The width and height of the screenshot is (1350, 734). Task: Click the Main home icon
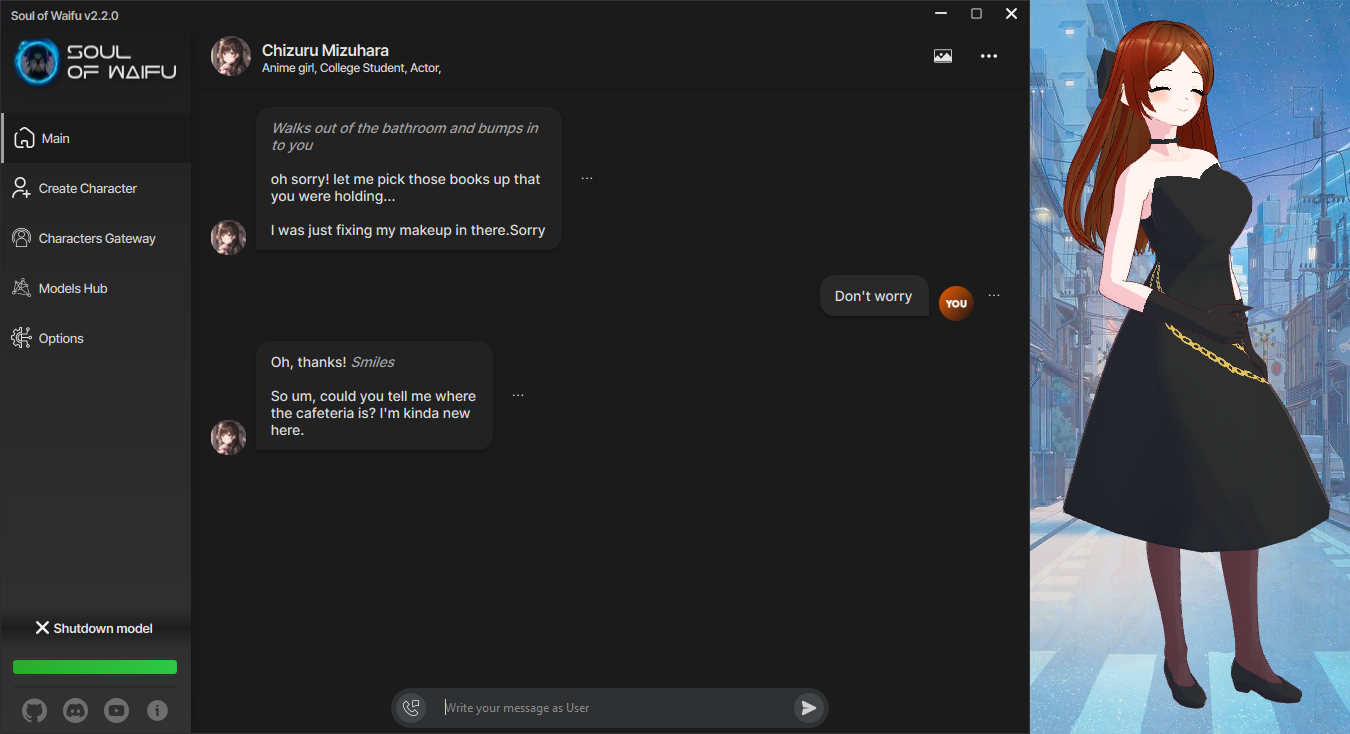(25, 138)
